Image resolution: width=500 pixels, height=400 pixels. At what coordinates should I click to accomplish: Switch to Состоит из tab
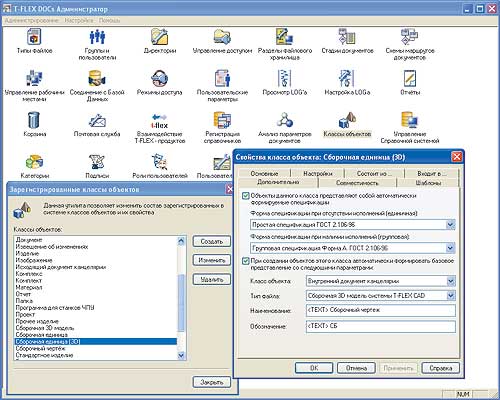[374, 173]
